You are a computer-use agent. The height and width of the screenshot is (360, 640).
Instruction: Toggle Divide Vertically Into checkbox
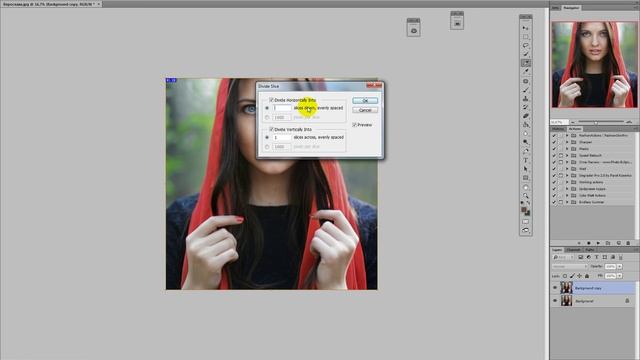(x=271, y=129)
